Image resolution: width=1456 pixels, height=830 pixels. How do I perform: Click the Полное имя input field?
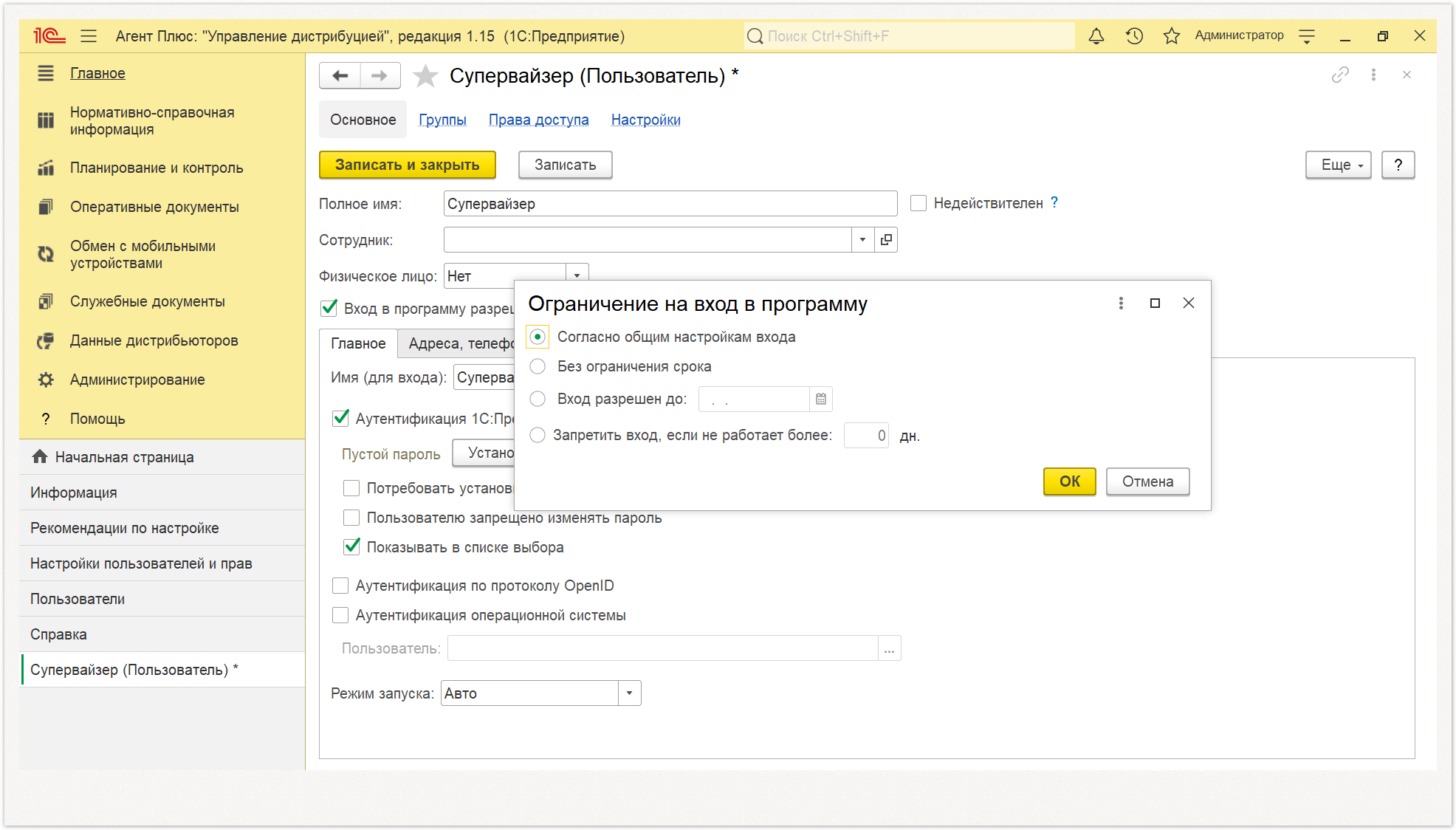(x=670, y=204)
